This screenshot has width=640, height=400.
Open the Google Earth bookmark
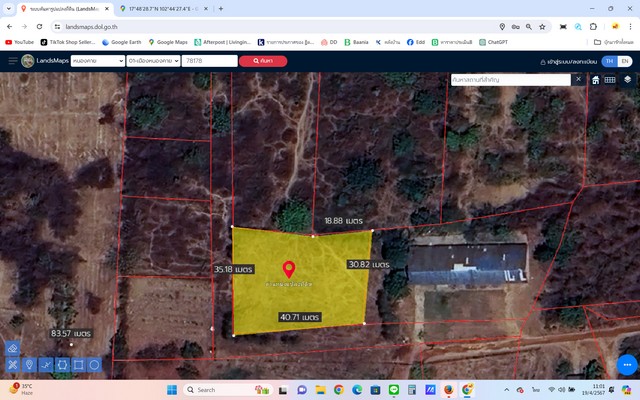tap(122, 42)
